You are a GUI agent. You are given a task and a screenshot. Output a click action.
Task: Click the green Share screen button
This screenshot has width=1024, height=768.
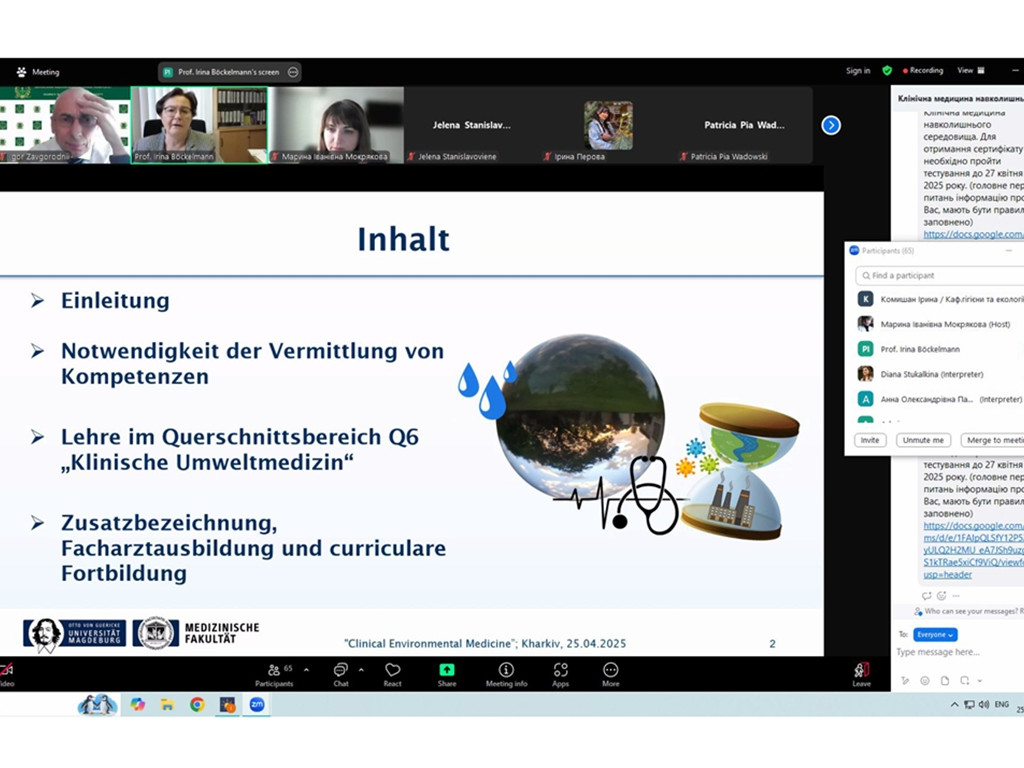click(x=447, y=675)
